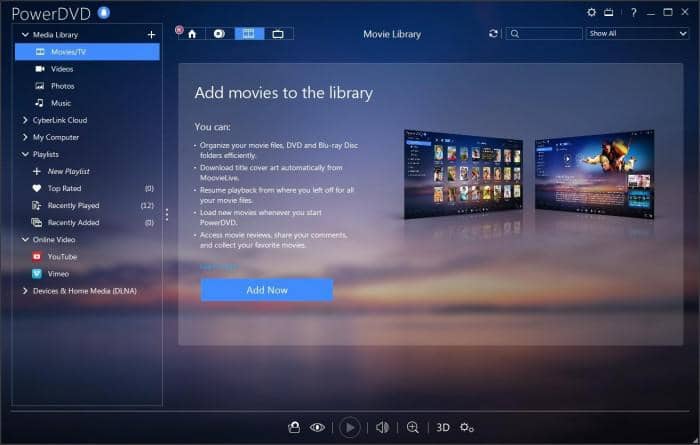Image resolution: width=700 pixels, height=445 pixels.
Task: Click Recently Played count (12)
Action: click(x=147, y=206)
